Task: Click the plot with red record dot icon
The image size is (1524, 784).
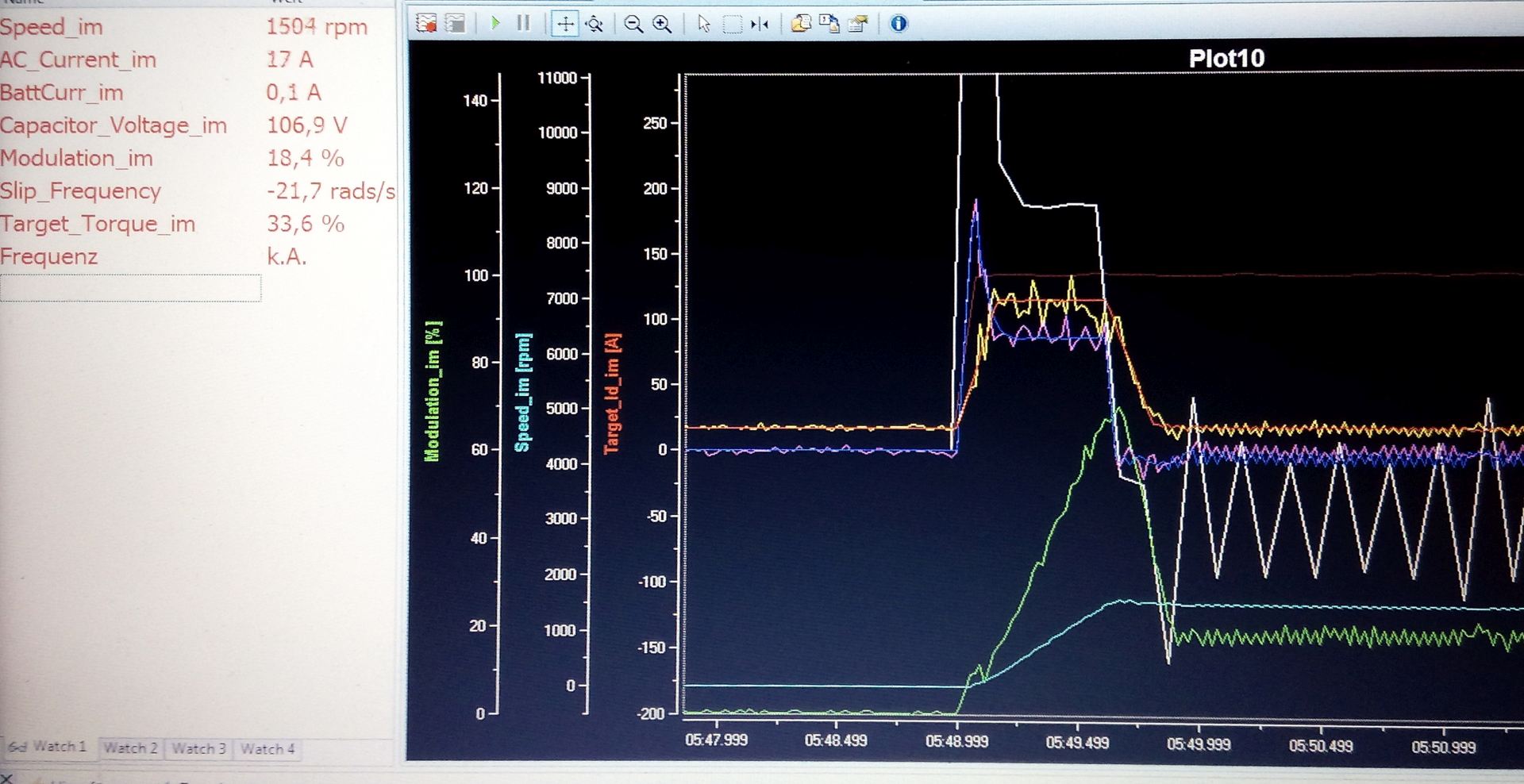Action: (x=426, y=24)
